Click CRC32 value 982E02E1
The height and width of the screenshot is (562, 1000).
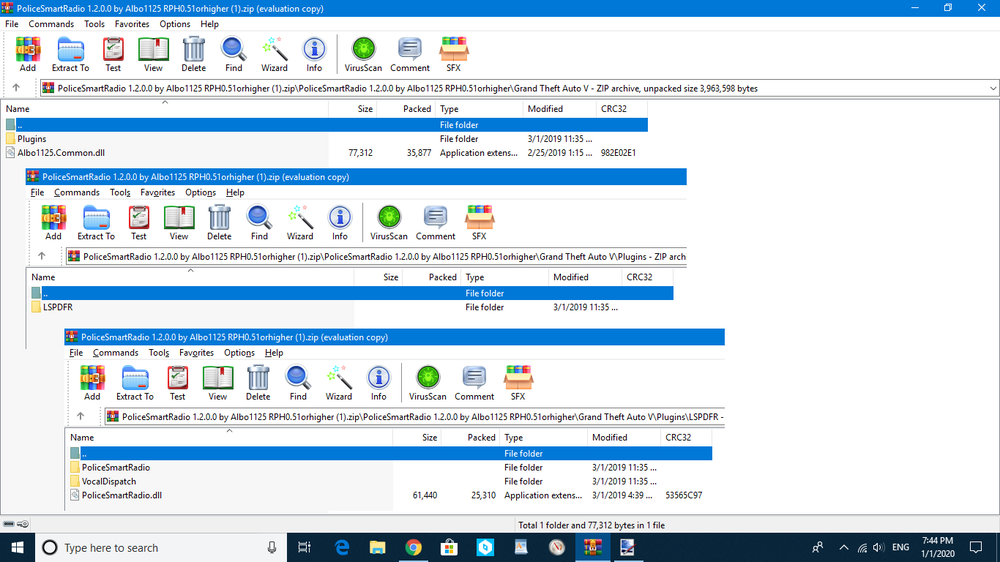coord(618,152)
